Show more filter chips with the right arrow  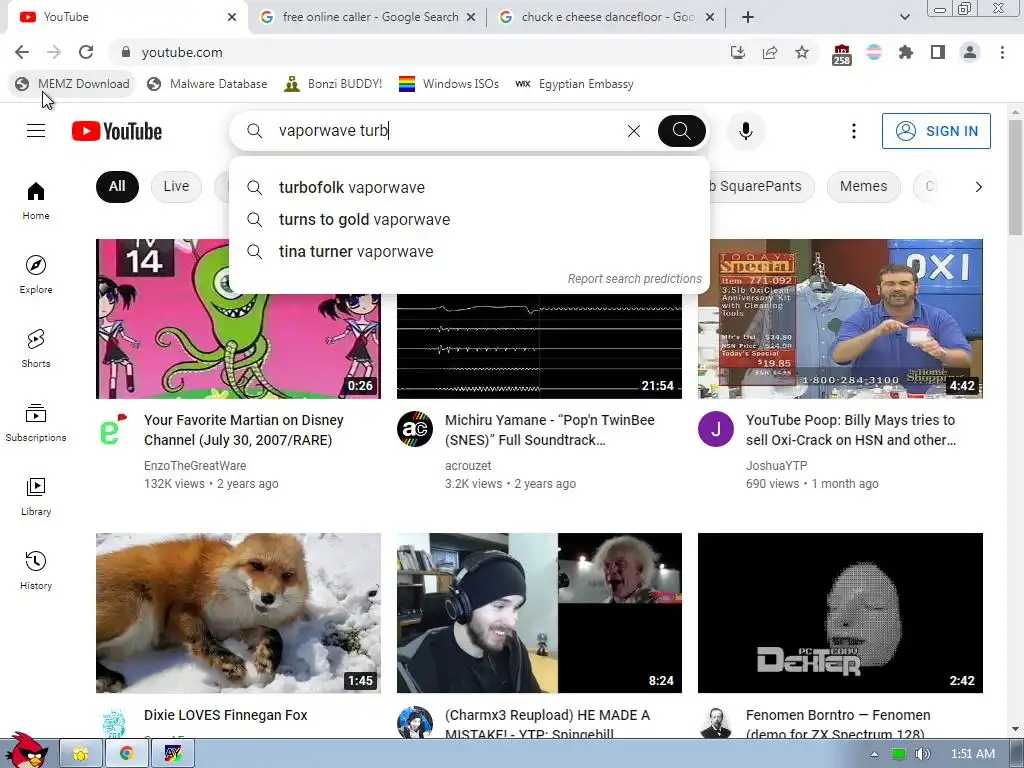[978, 187]
